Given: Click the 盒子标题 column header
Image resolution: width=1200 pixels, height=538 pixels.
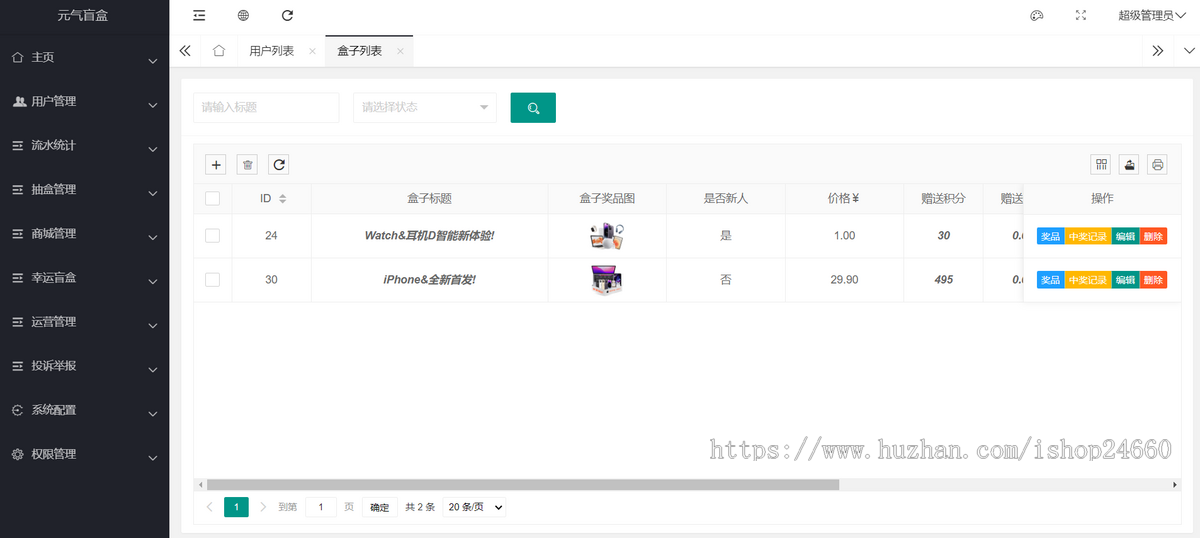Looking at the screenshot, I should pyautogui.click(x=429, y=198).
